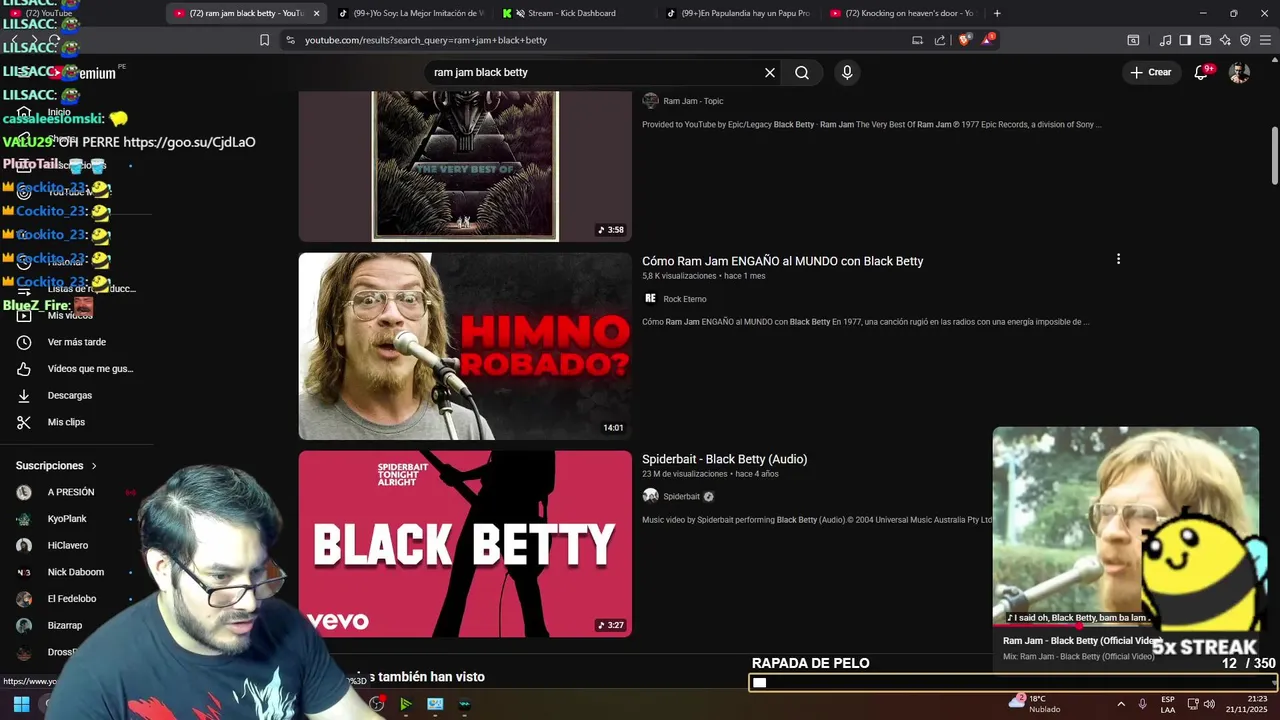The height and width of the screenshot is (720, 1280).
Task: Clear the search box with the X
Action: (x=770, y=72)
